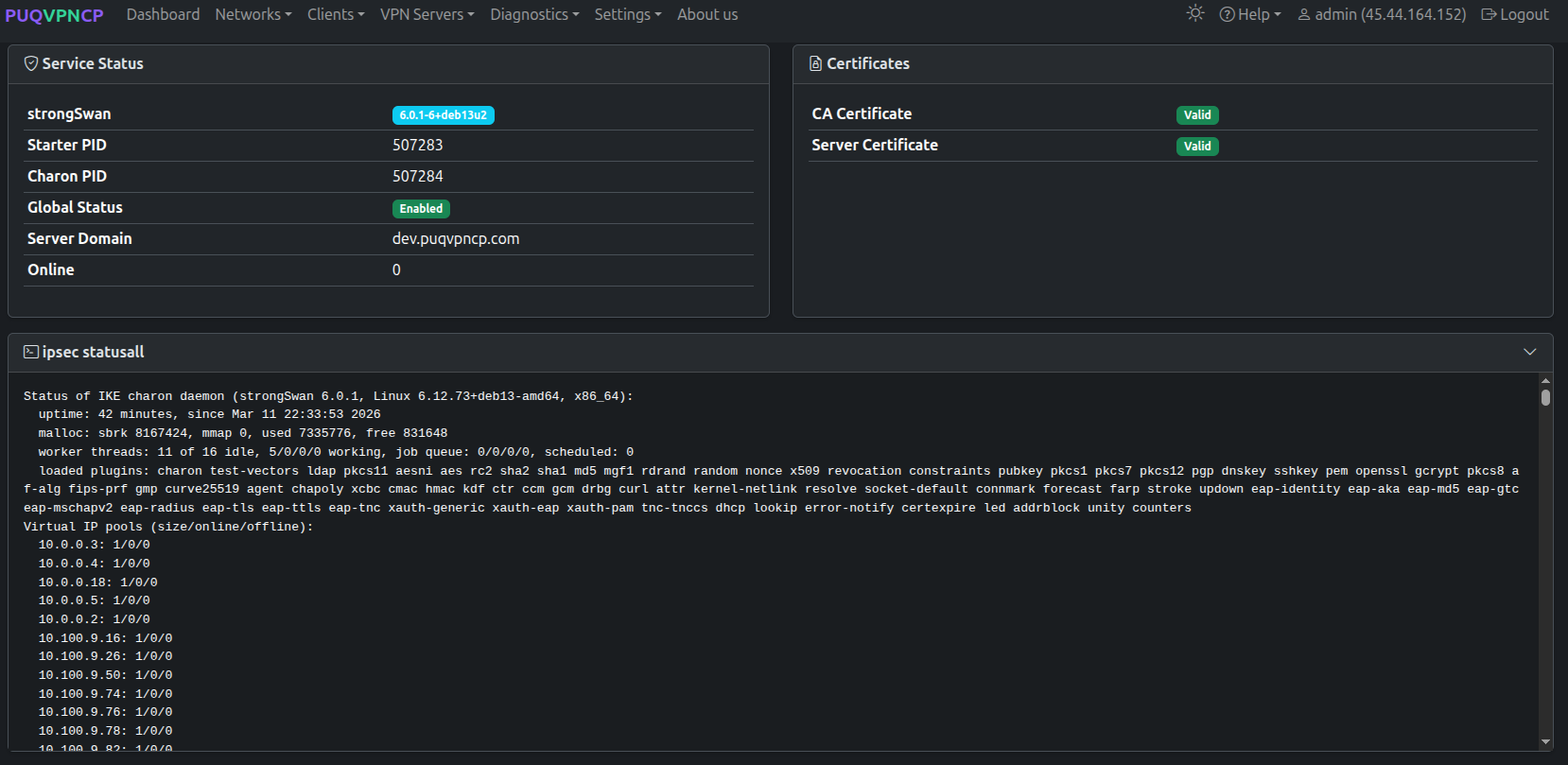Click the 10.0.0.3: 1/0/0 pool row
Viewport: 1568px width, 765px height.
[x=95, y=545]
